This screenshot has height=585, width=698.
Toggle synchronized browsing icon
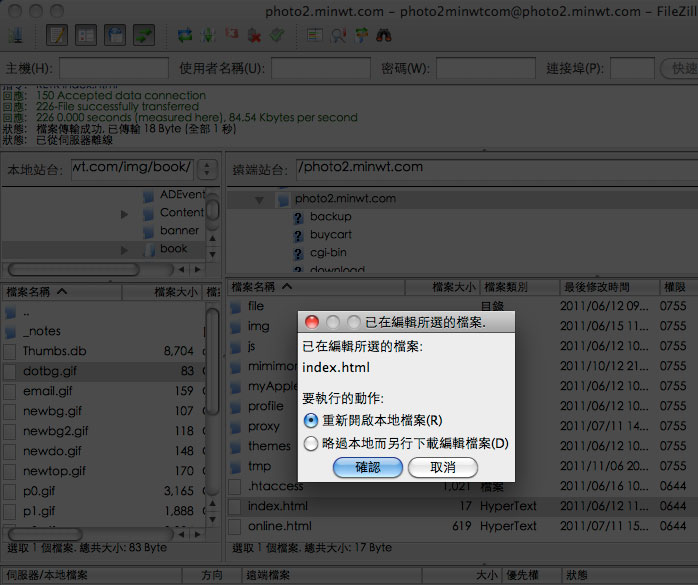click(x=361, y=35)
